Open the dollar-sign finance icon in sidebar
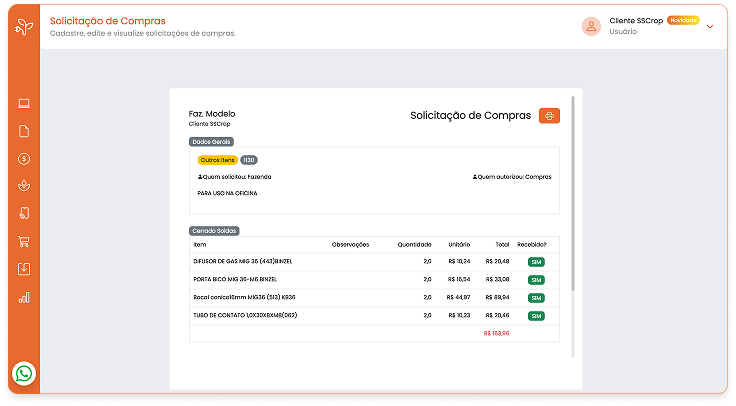 24,158
